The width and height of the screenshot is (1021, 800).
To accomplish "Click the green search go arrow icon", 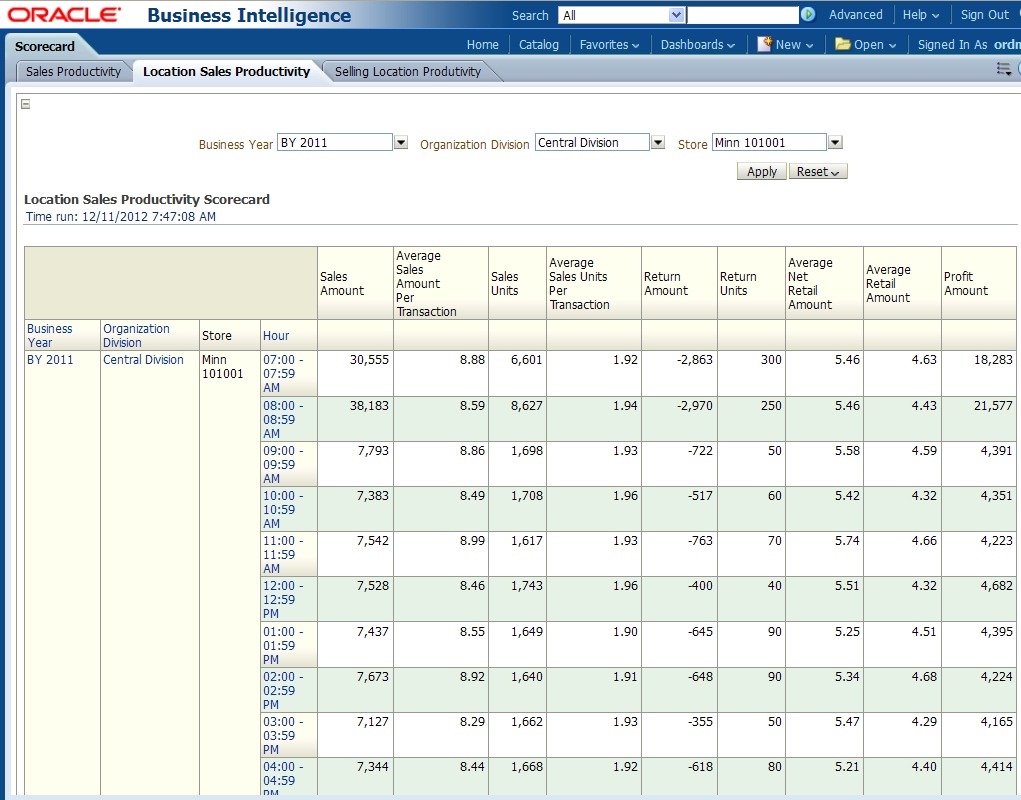I will pos(808,15).
